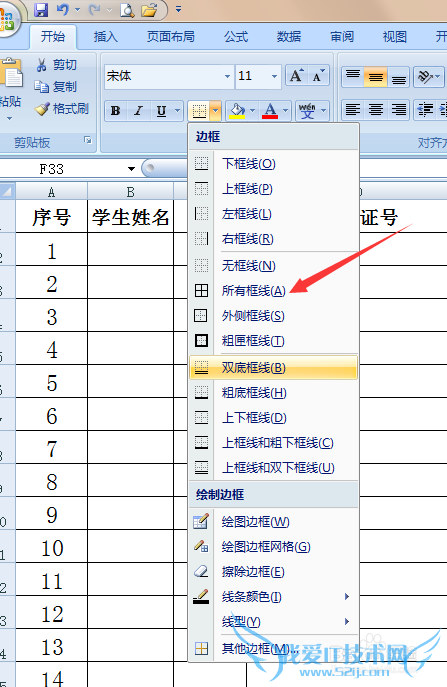The width and height of the screenshot is (447, 687).
Task: Choose 上框线(P) top border
Action: pyautogui.click(x=274, y=189)
